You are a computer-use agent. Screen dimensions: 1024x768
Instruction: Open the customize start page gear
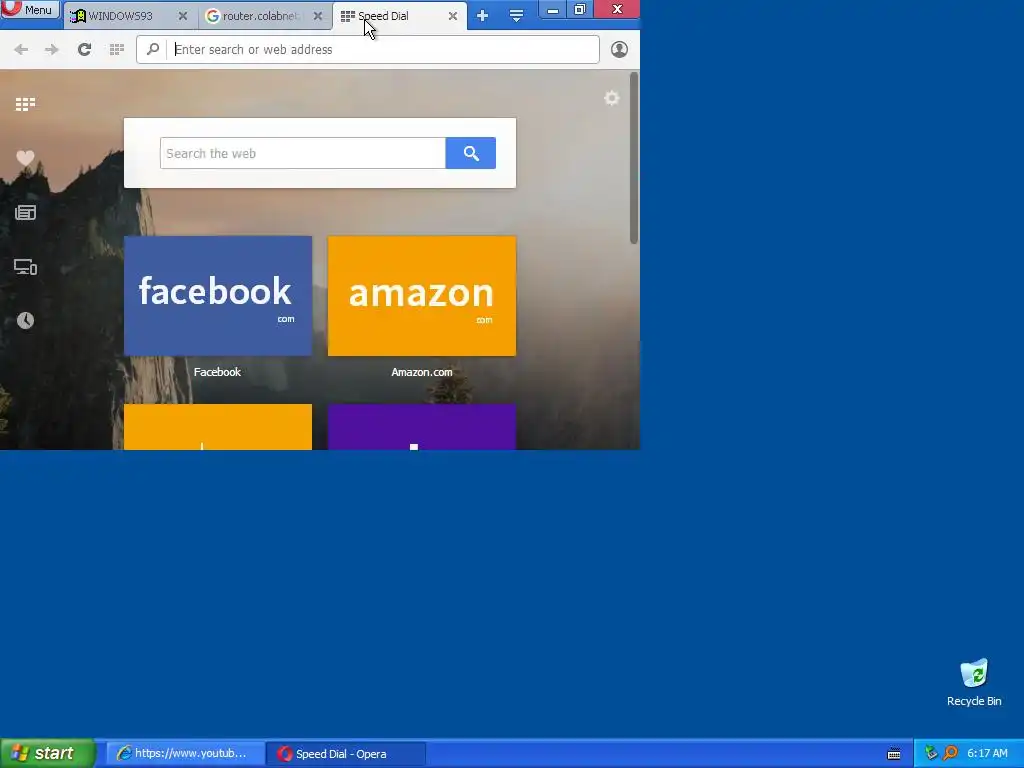pyautogui.click(x=612, y=99)
